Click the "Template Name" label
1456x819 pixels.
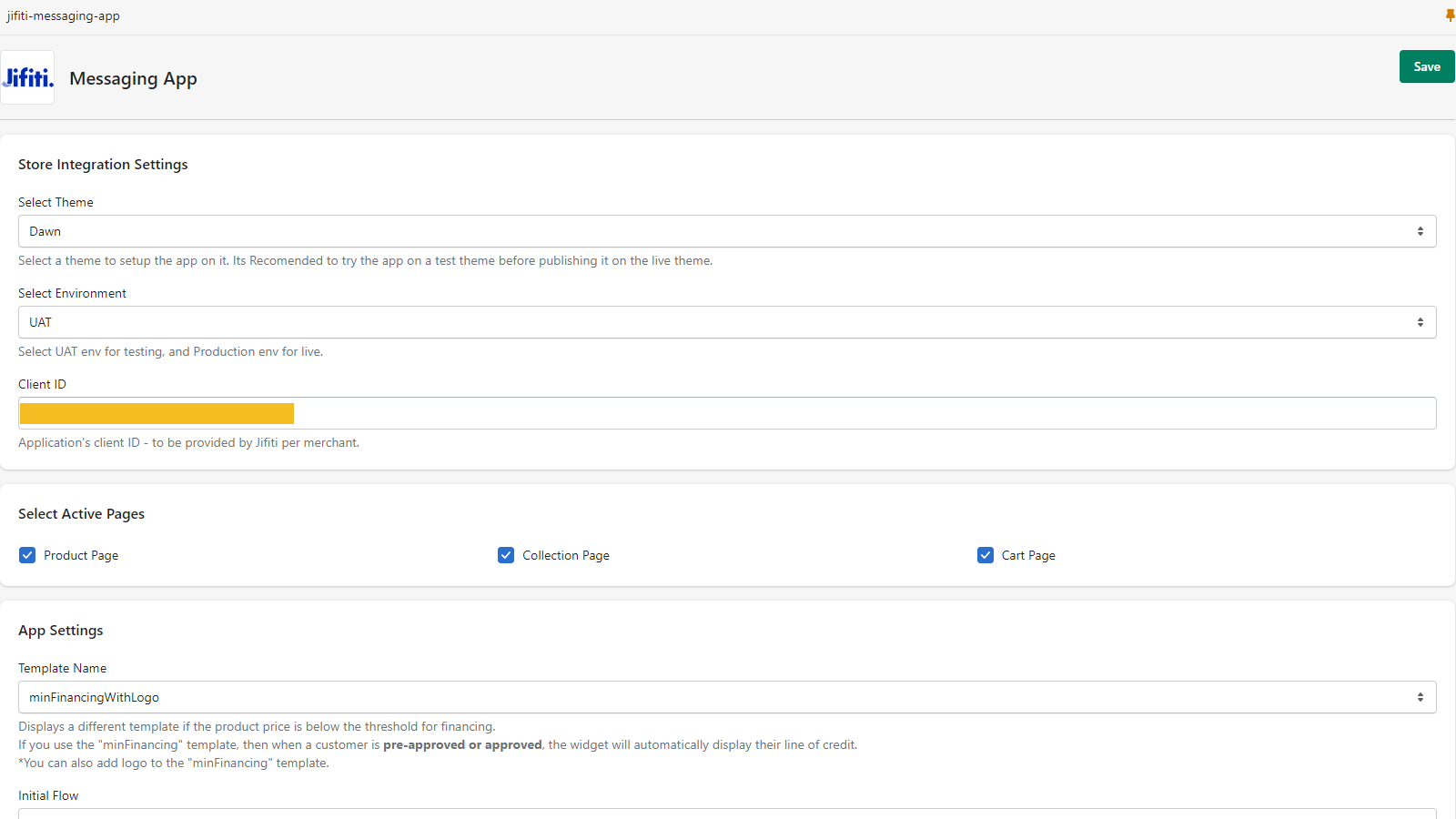tap(62, 668)
